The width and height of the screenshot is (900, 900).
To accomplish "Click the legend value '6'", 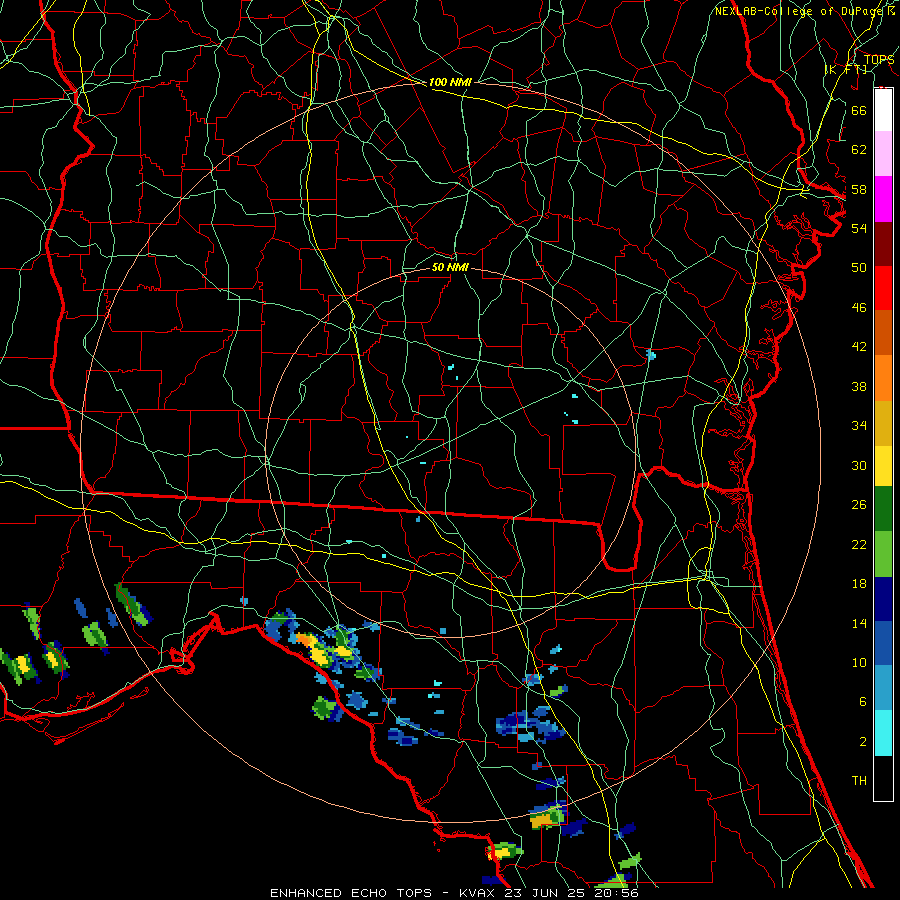I will pos(862,702).
